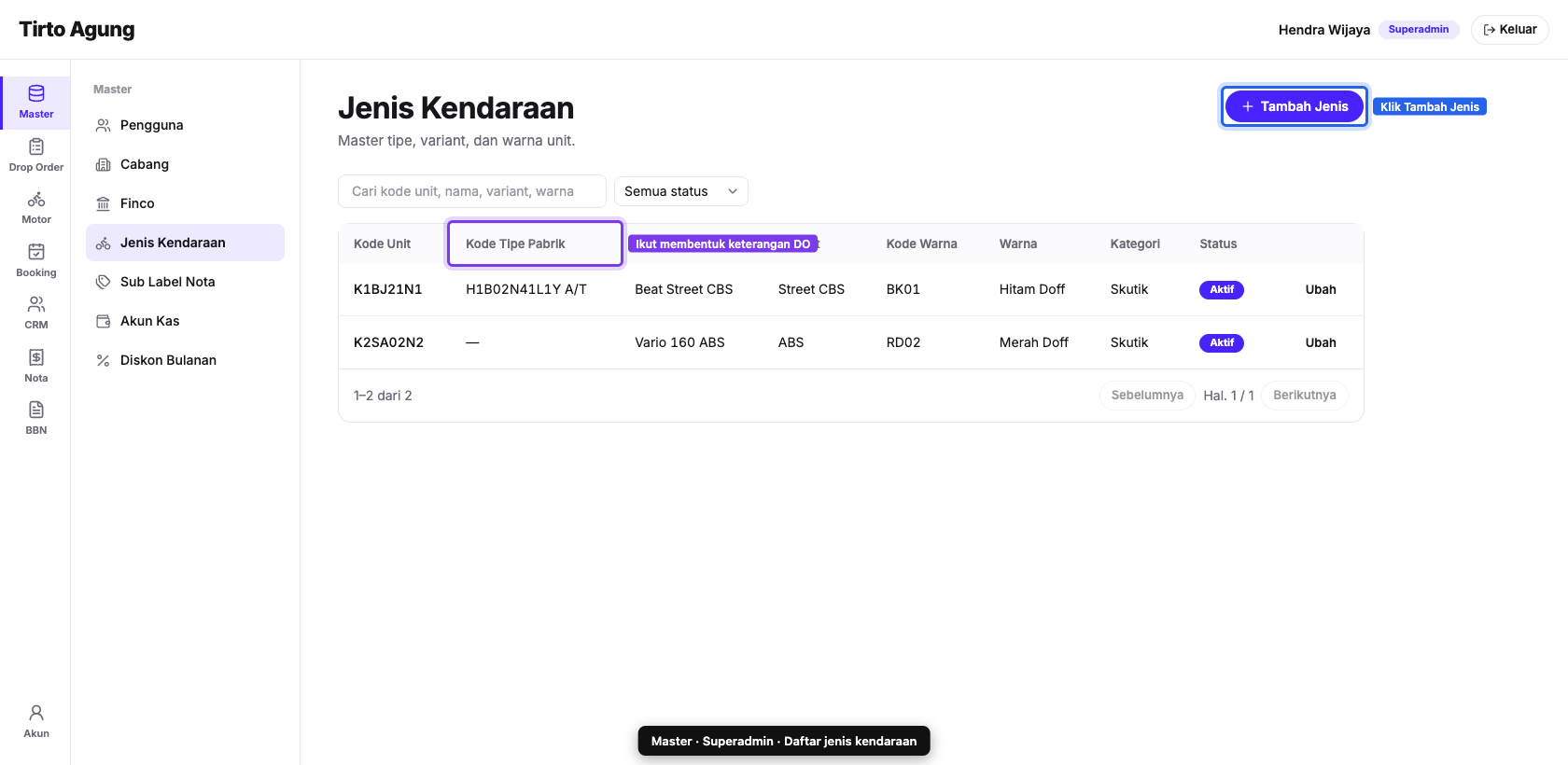The width and height of the screenshot is (1568, 765).
Task: Click factory code H1B02N41L1Y A/T
Action: 526,289
